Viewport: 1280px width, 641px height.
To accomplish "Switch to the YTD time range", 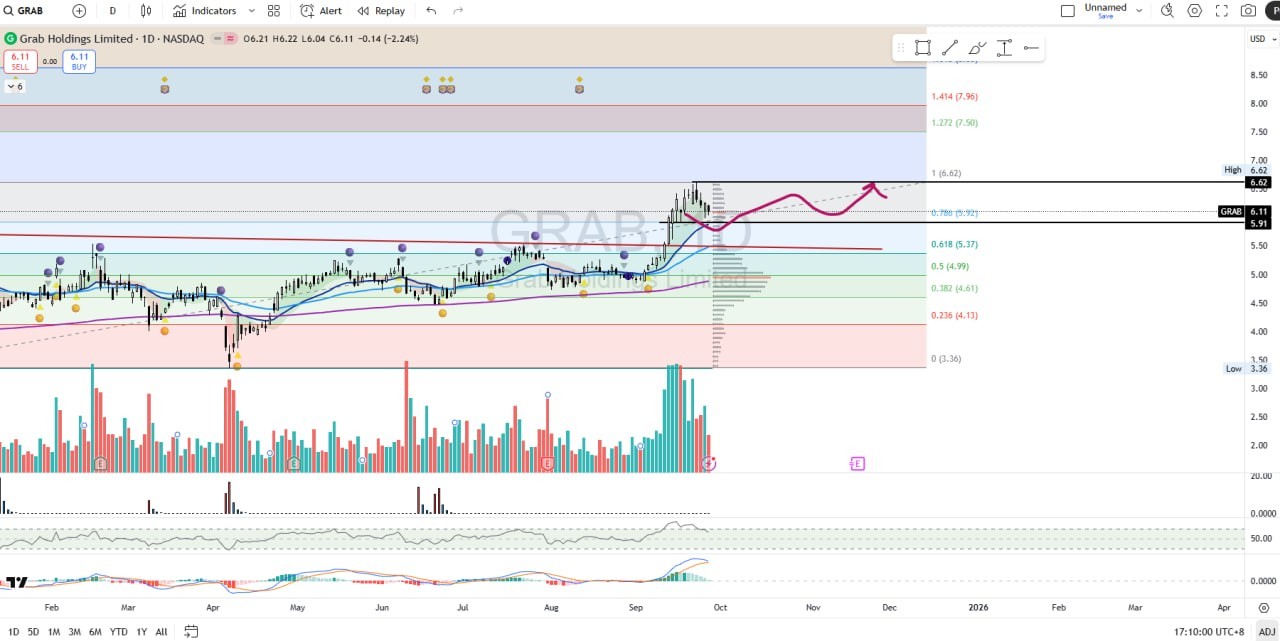I will click(x=118, y=631).
